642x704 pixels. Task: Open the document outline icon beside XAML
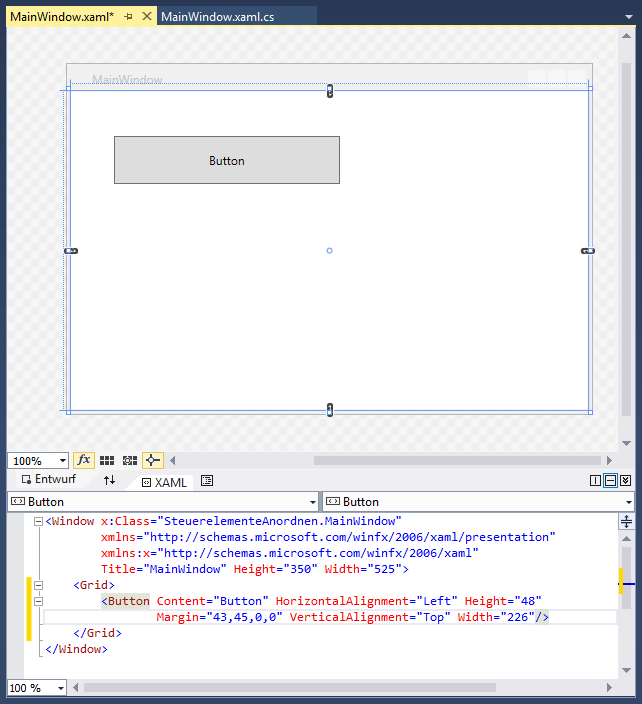(x=207, y=481)
